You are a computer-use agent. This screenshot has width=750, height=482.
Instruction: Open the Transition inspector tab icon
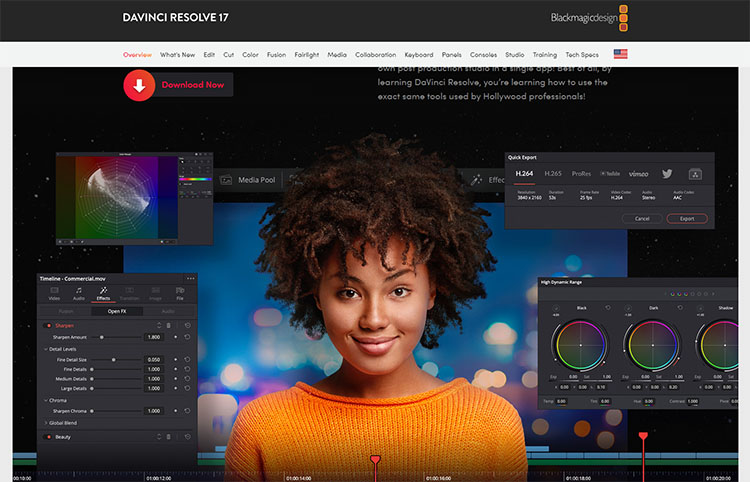129,290
